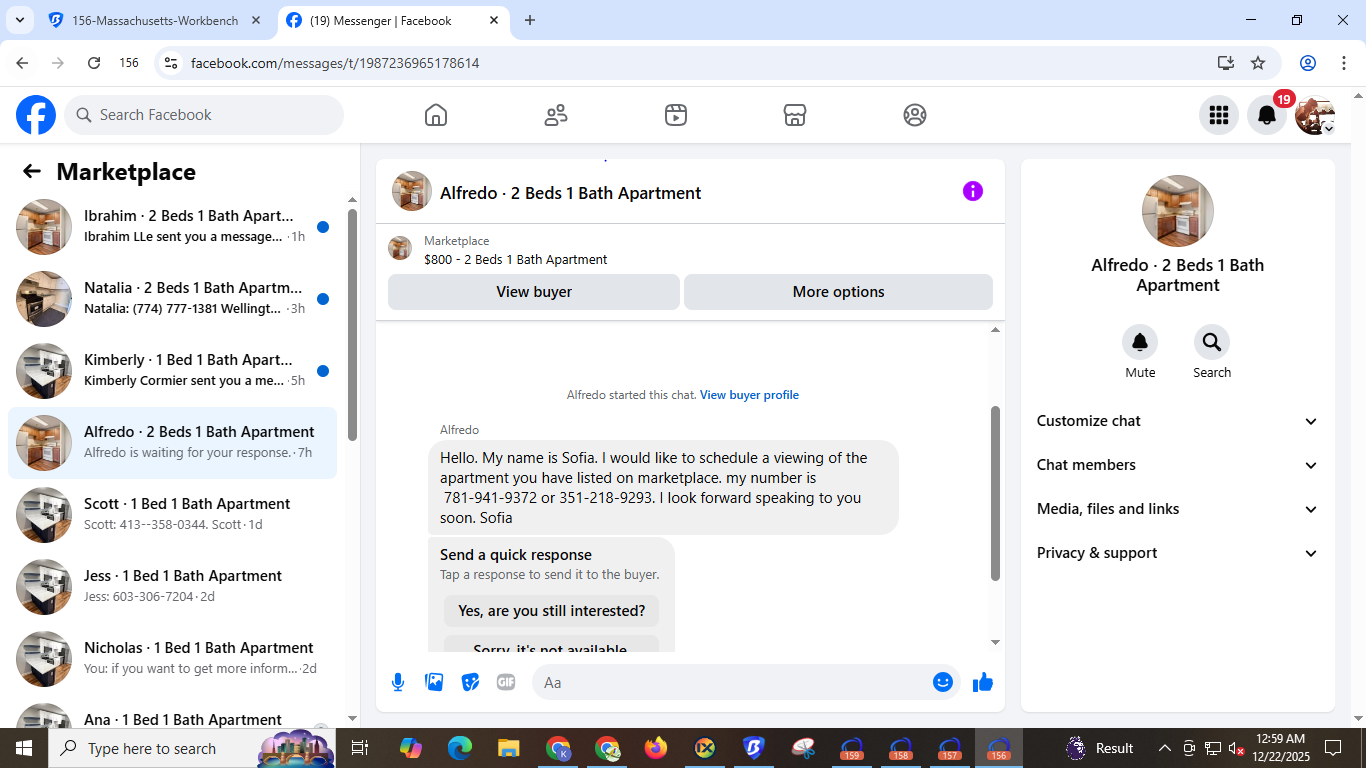Send a voice clip microphone icon
This screenshot has height=768, width=1366.
(398, 682)
